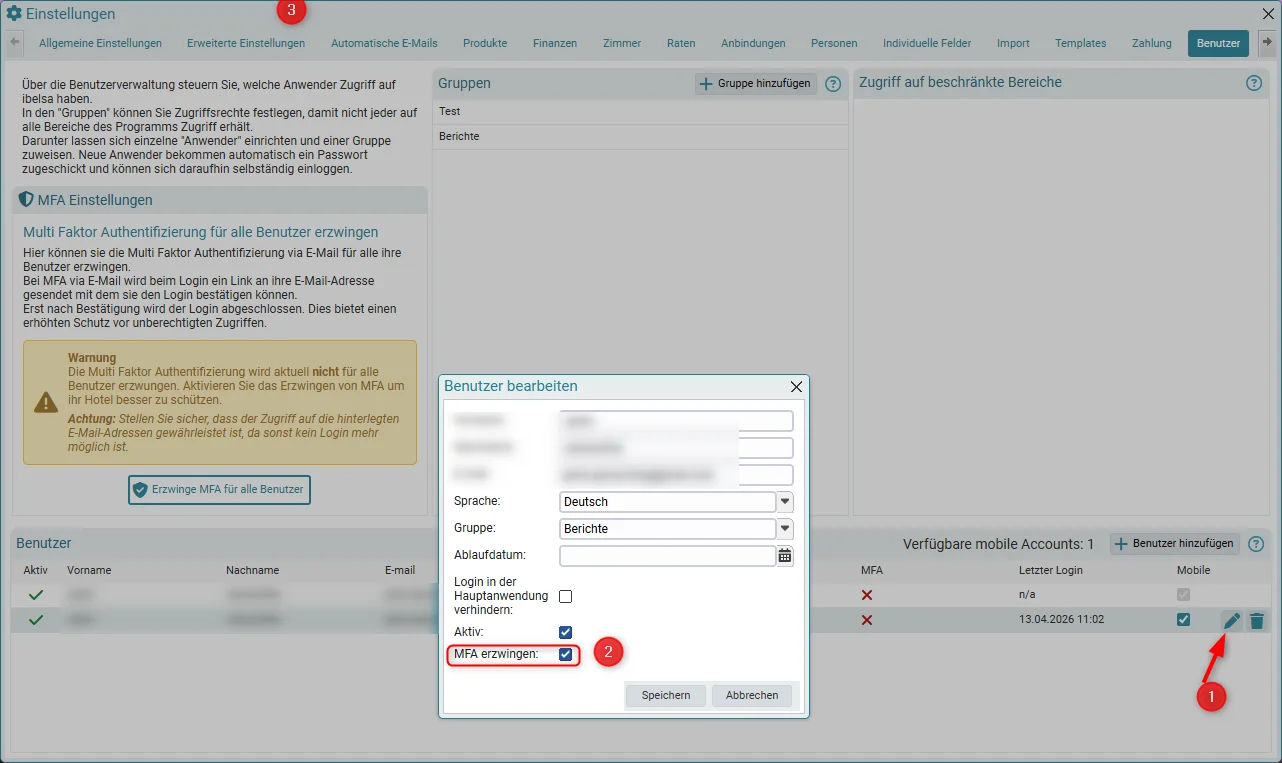
Task: Switch to the Zimmer tab
Action: [622, 43]
